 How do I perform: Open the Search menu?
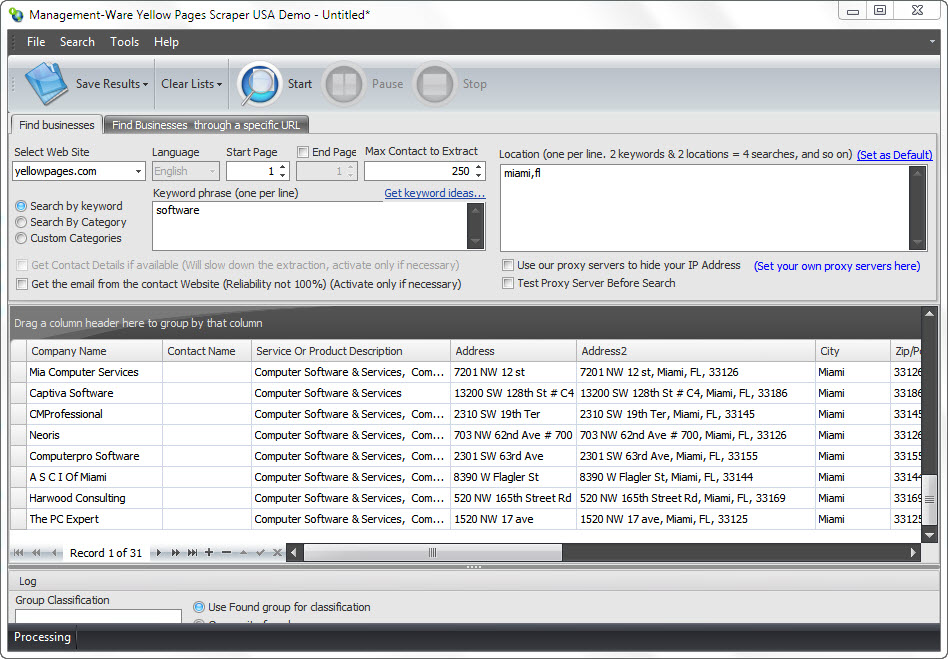click(77, 42)
